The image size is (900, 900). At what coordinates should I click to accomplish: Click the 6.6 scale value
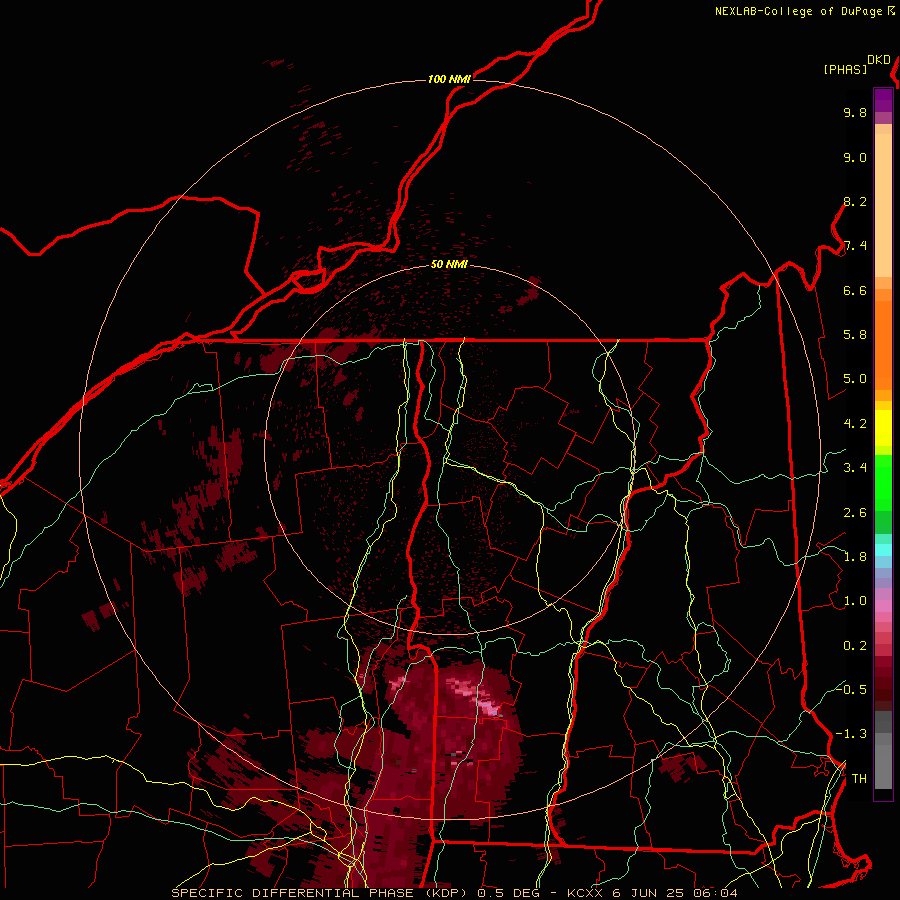tap(855, 290)
